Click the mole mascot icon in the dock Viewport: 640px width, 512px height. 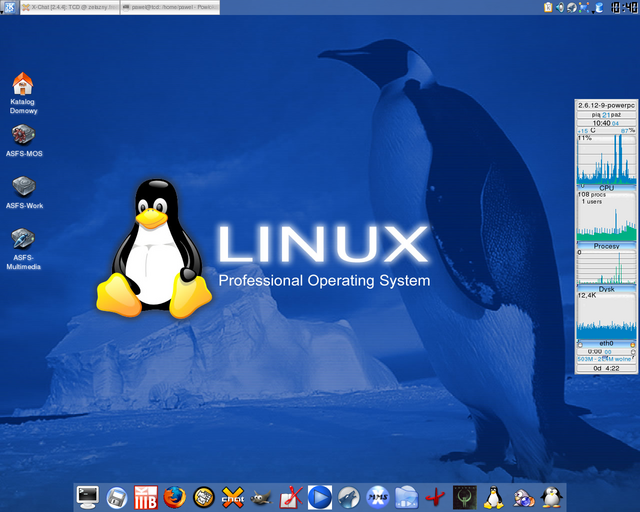(524, 498)
